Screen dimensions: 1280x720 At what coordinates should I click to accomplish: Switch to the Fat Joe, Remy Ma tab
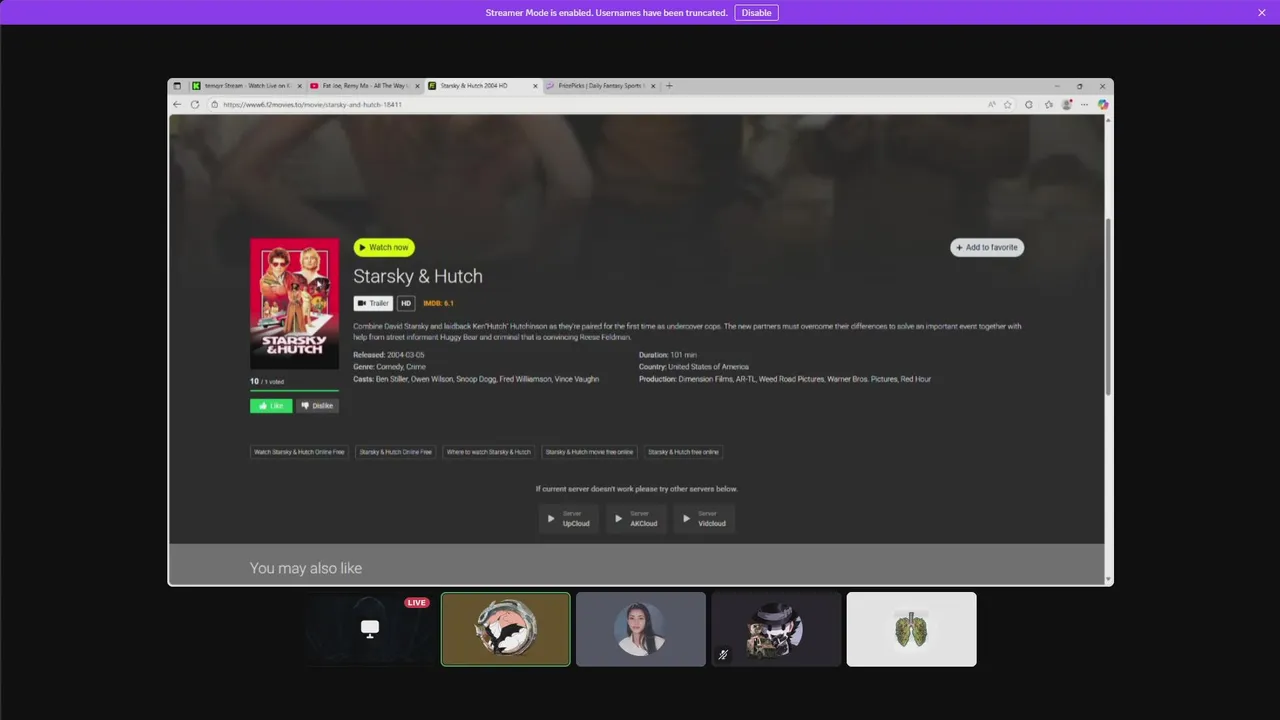click(364, 86)
